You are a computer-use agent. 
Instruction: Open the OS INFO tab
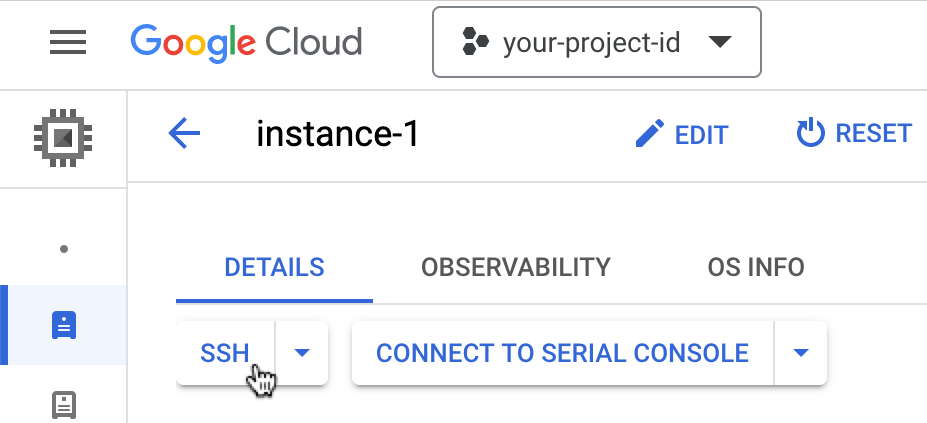pyautogui.click(x=755, y=268)
